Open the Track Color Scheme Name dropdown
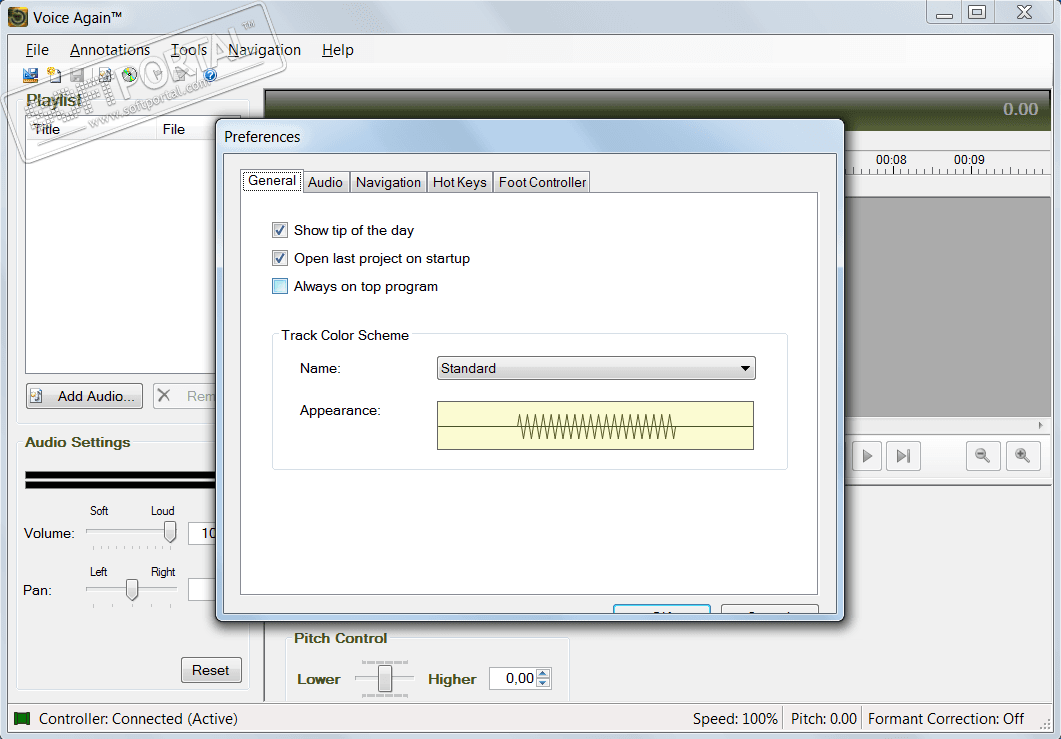The width and height of the screenshot is (1061, 739). point(595,368)
